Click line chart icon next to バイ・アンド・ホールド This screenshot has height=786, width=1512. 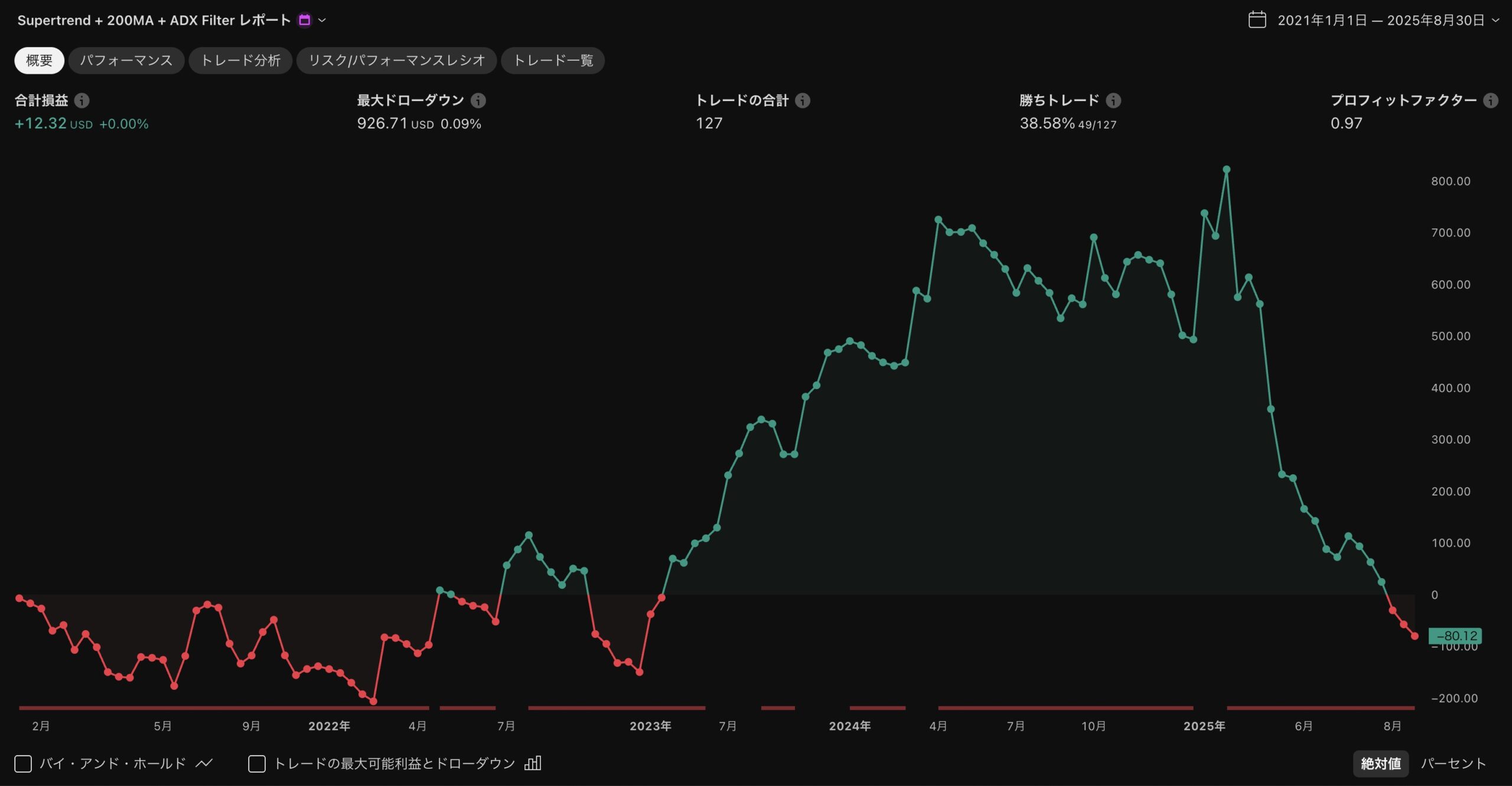point(204,763)
